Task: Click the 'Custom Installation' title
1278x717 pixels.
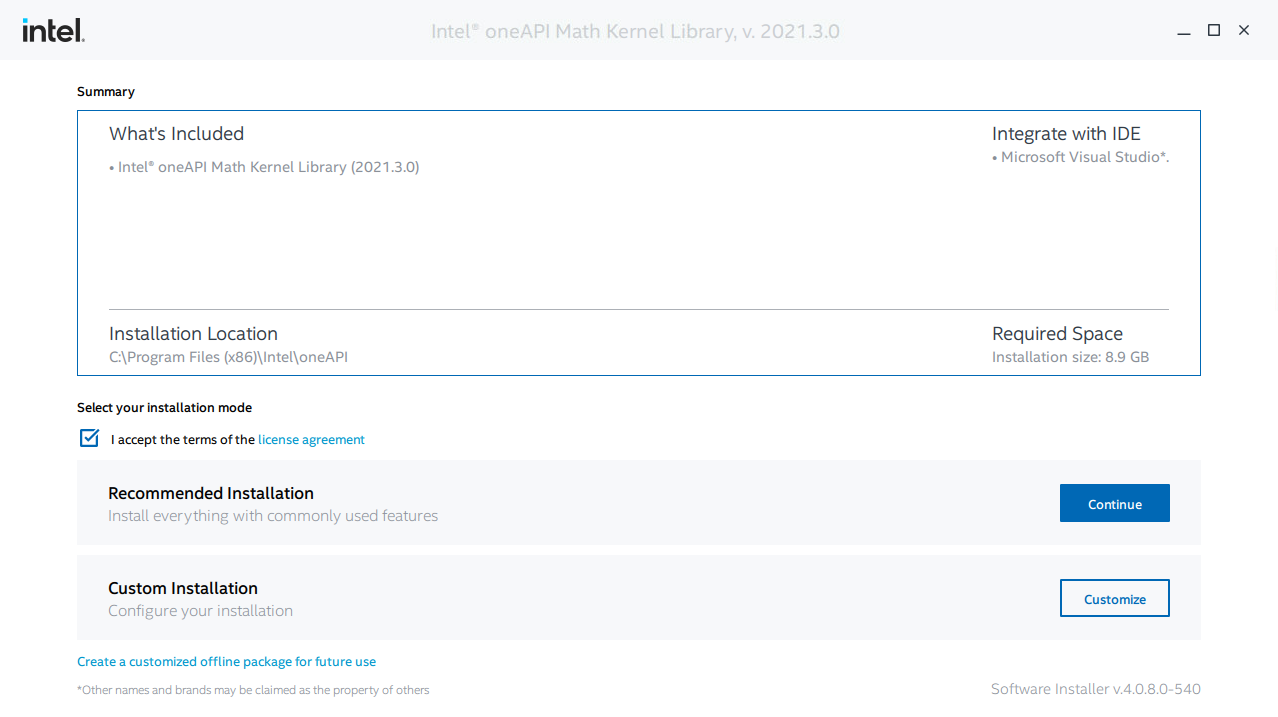Action: pos(183,588)
